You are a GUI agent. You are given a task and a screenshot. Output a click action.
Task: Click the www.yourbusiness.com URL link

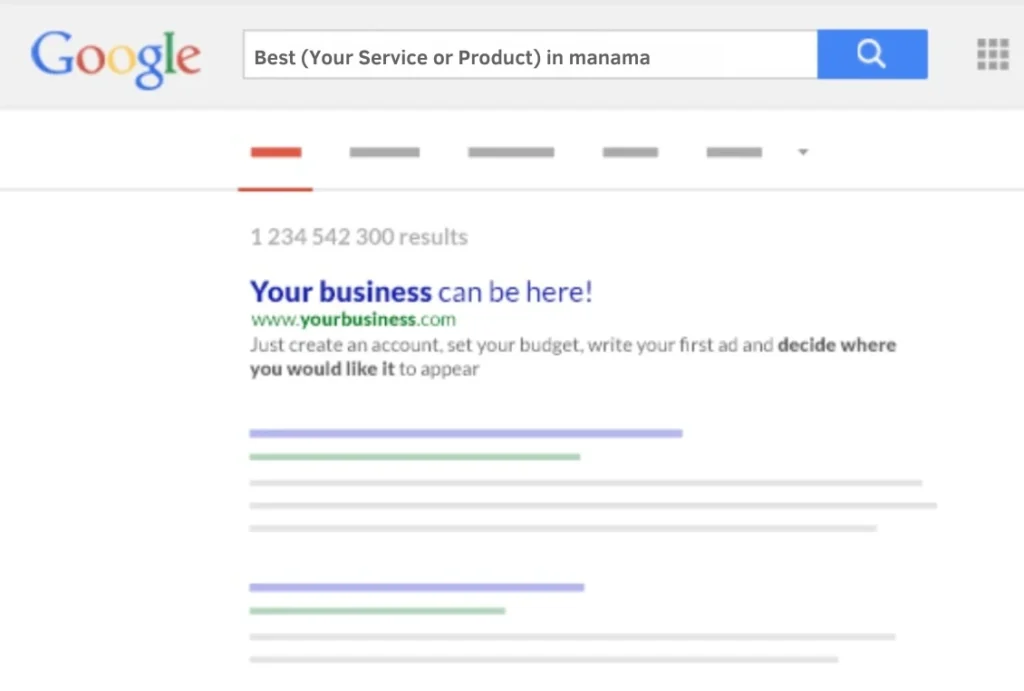coord(353,318)
